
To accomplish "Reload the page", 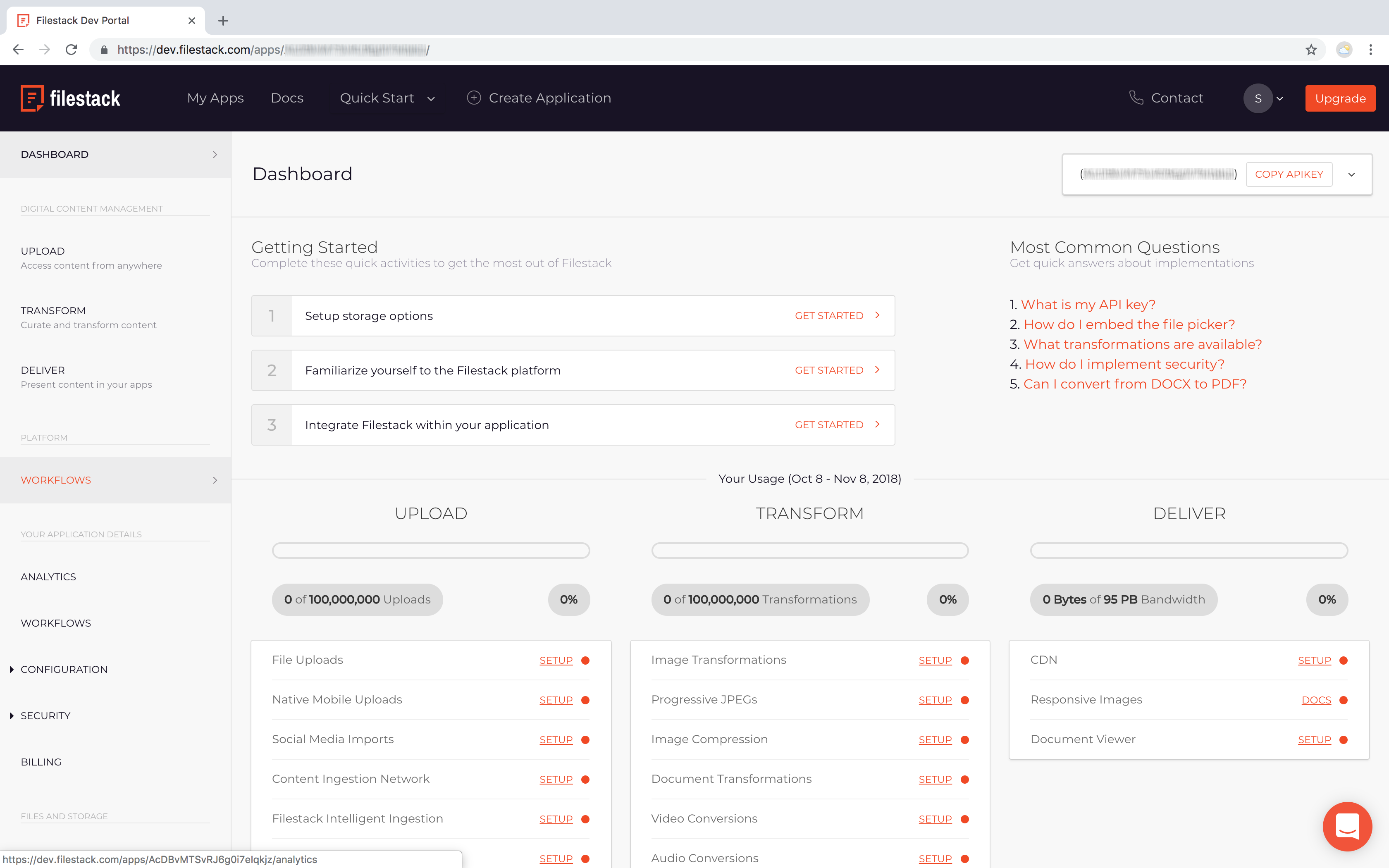I will [71, 50].
